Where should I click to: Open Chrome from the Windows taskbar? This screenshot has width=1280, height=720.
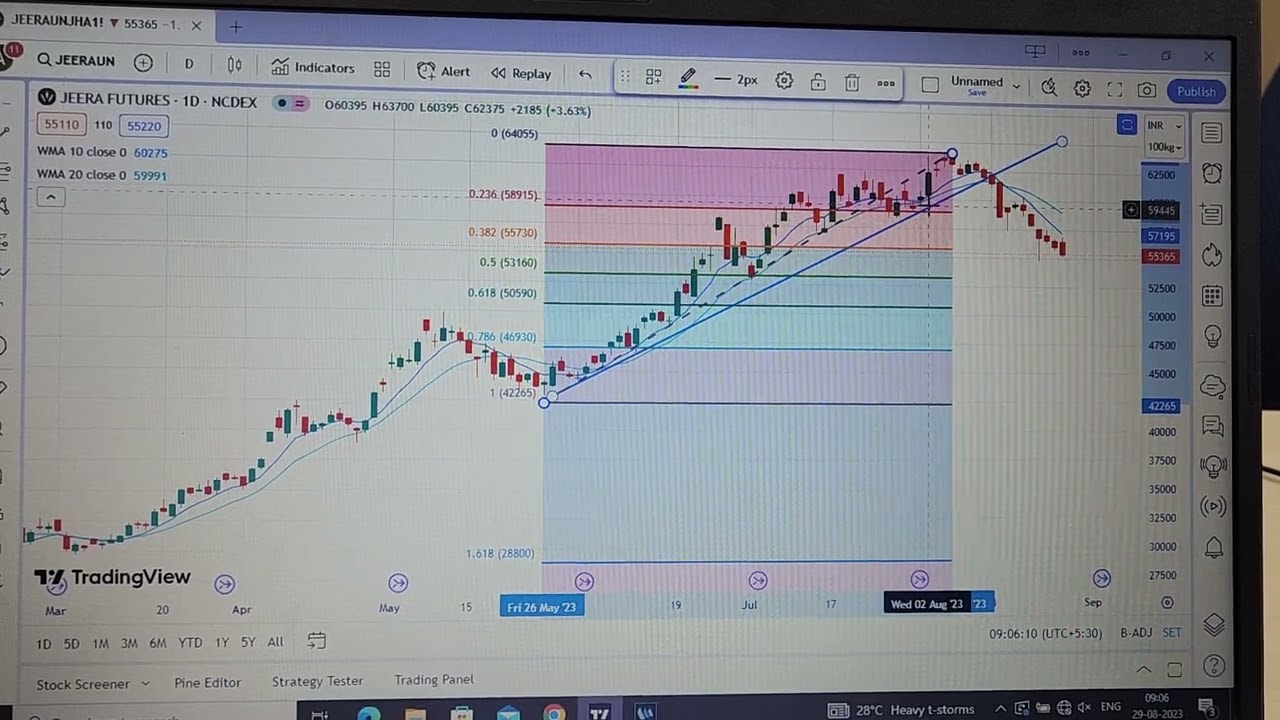click(554, 713)
